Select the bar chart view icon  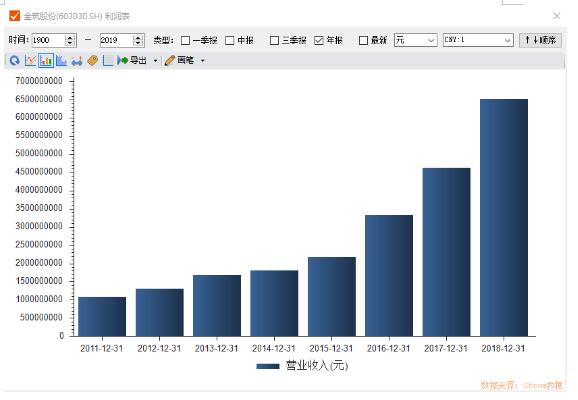coord(46,60)
